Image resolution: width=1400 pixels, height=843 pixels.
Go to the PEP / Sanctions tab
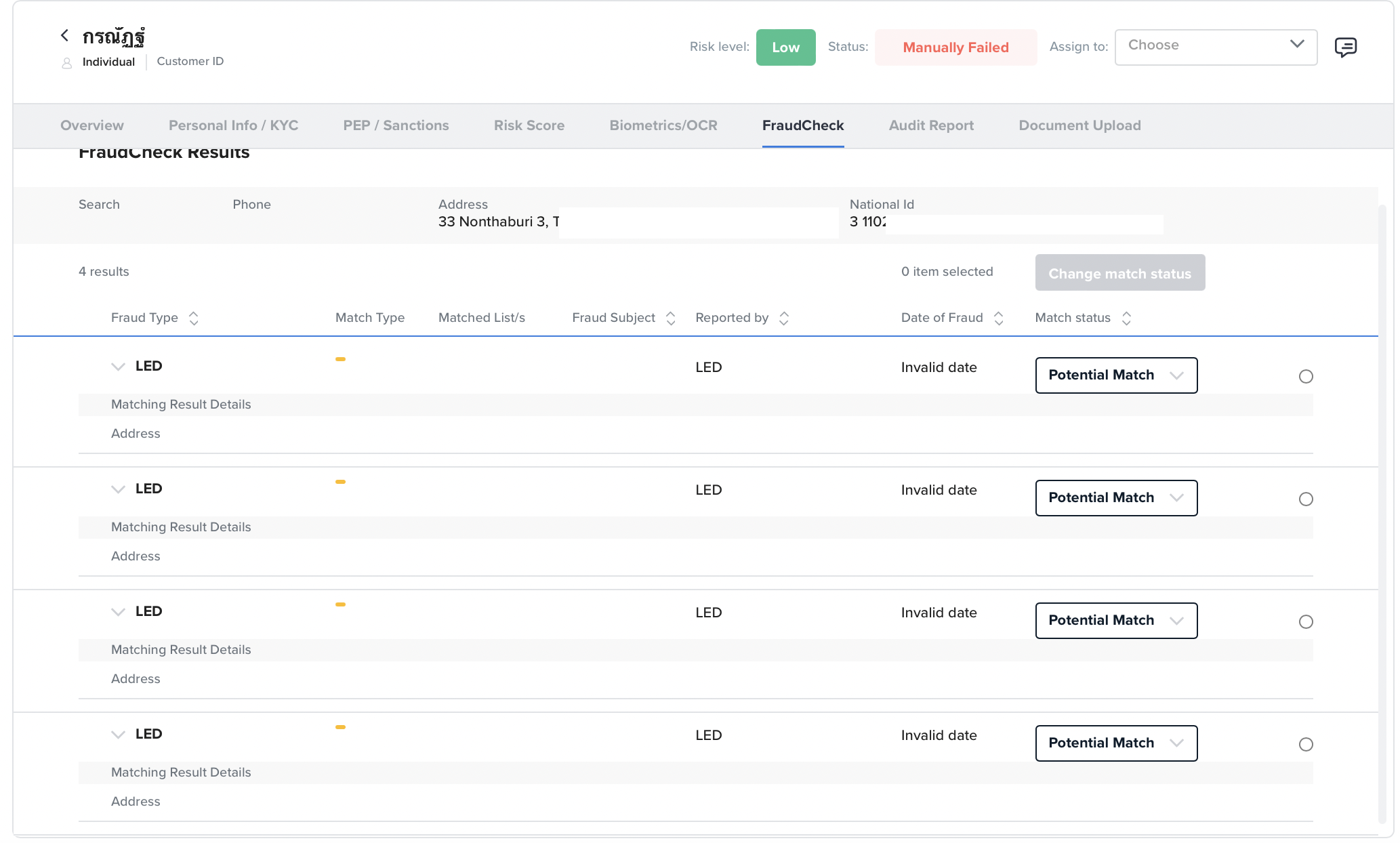pyautogui.click(x=396, y=125)
